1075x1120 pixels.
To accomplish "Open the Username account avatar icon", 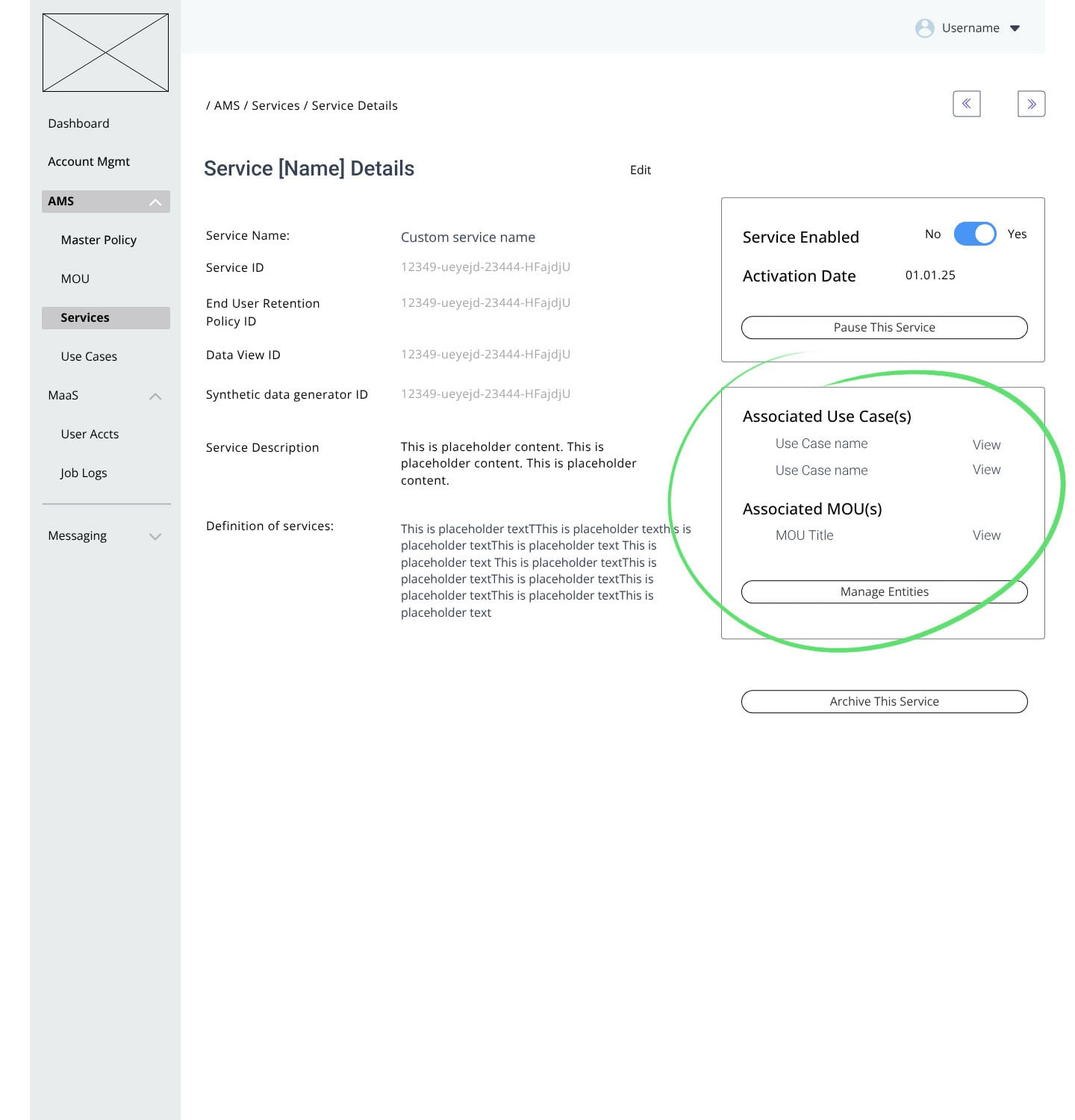I will (925, 28).
